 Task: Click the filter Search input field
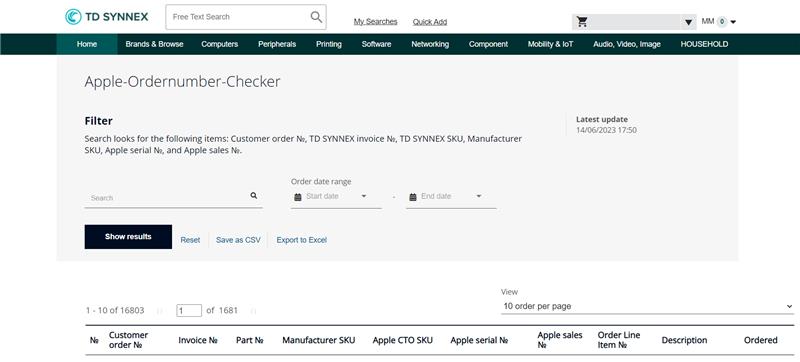[167, 198]
